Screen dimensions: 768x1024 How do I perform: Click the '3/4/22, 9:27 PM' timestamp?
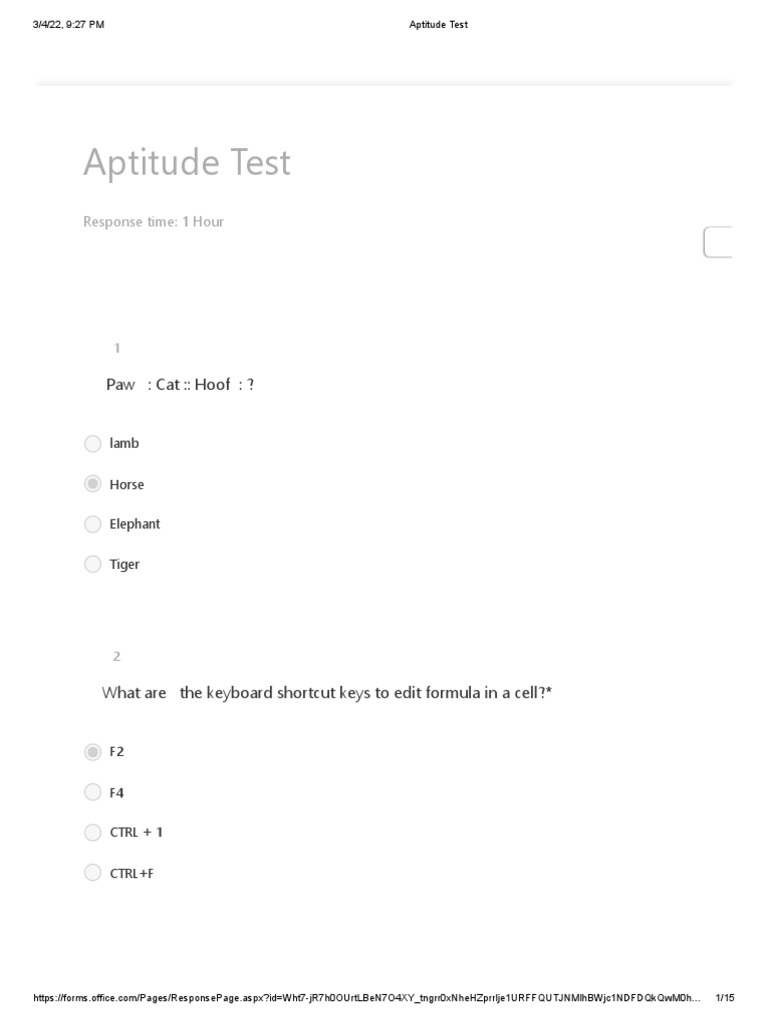click(x=68, y=25)
